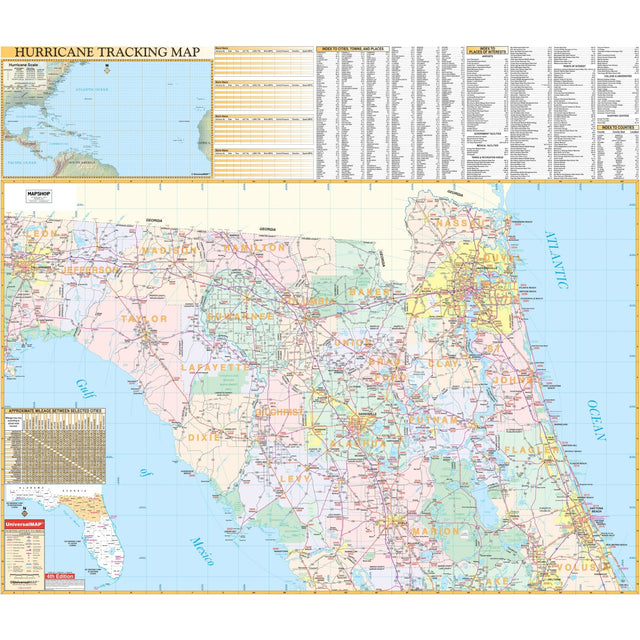Select the Index to Counties header
The image size is (640, 640).
pyautogui.click(x=619, y=128)
